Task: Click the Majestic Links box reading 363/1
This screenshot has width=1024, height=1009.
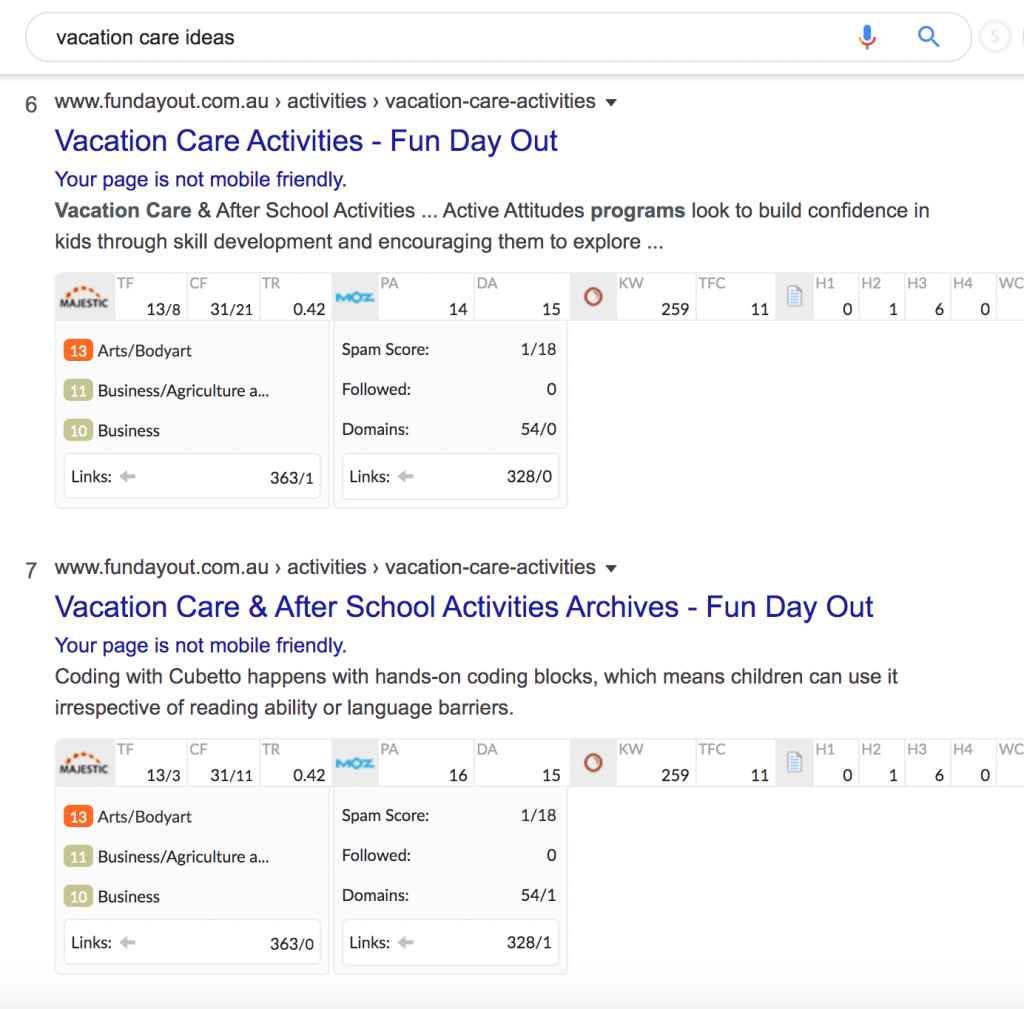Action: (x=192, y=476)
